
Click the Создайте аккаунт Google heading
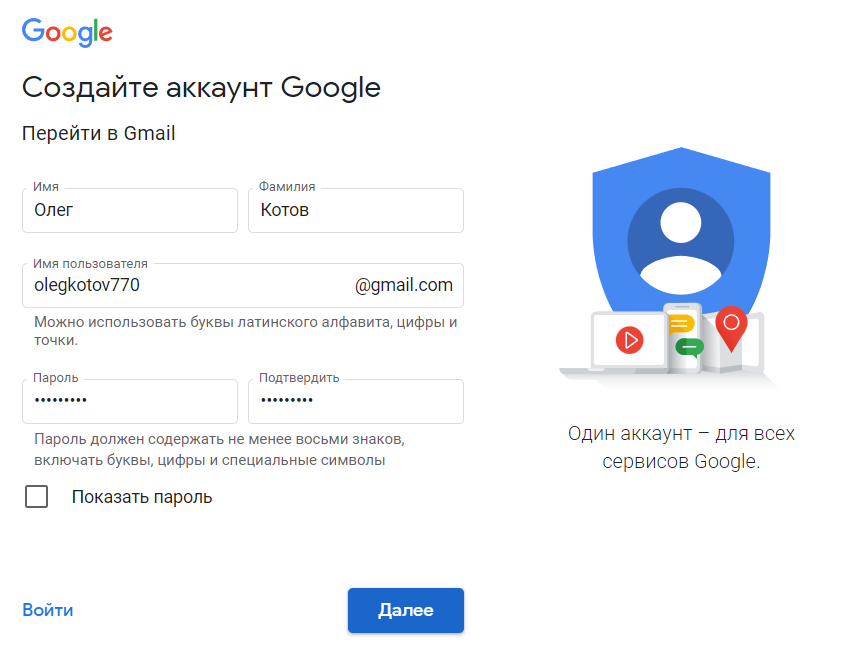click(x=201, y=87)
